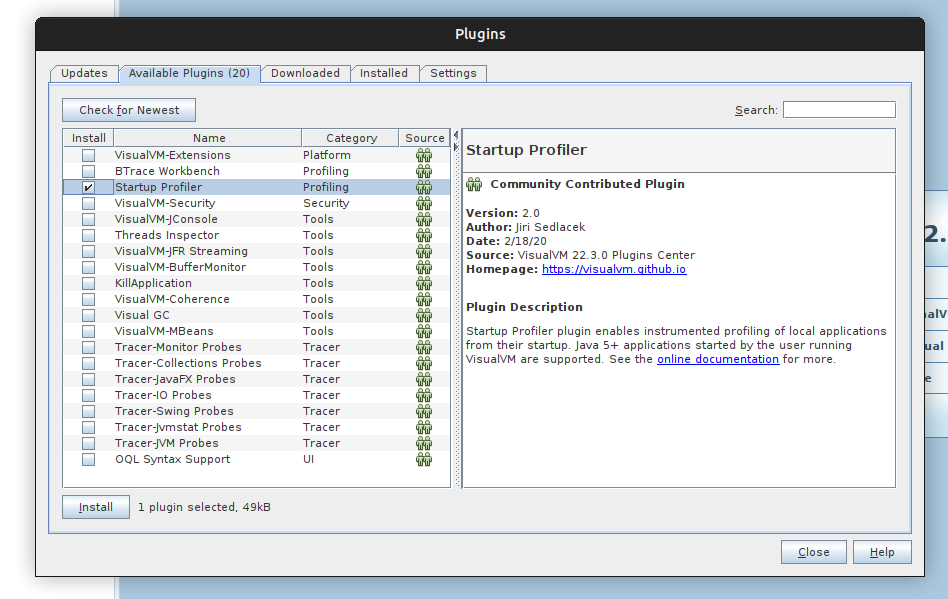
Task: Click the KillApplication source icon
Action: 424,283
